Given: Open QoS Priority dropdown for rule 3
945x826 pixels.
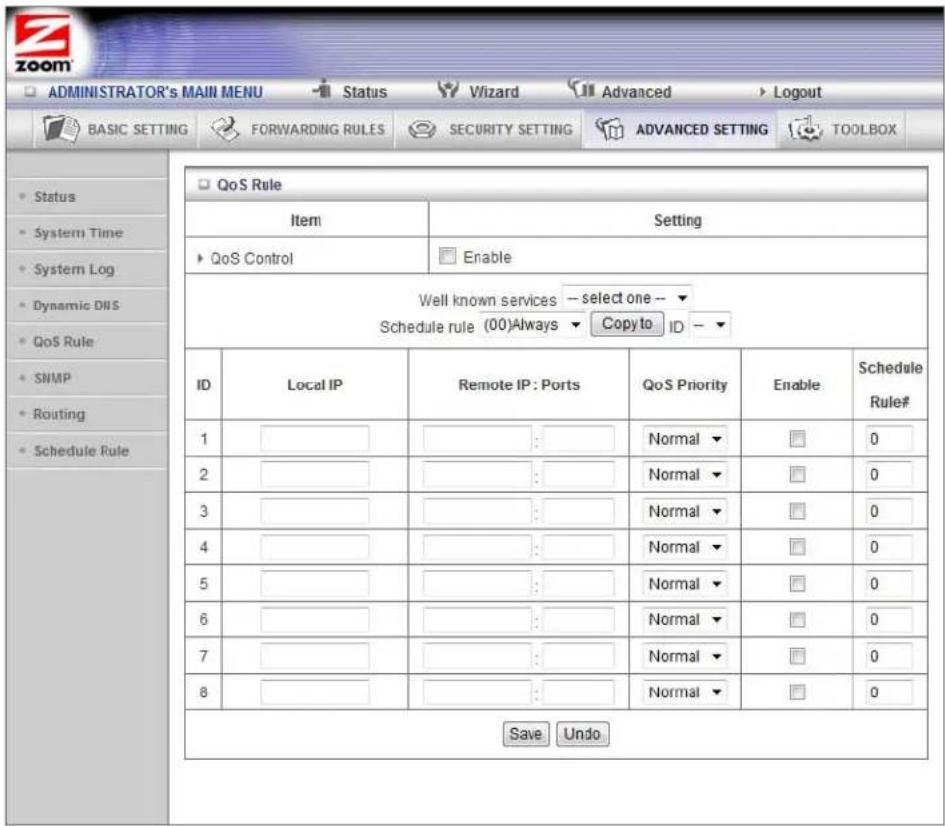Looking at the screenshot, I should [684, 511].
